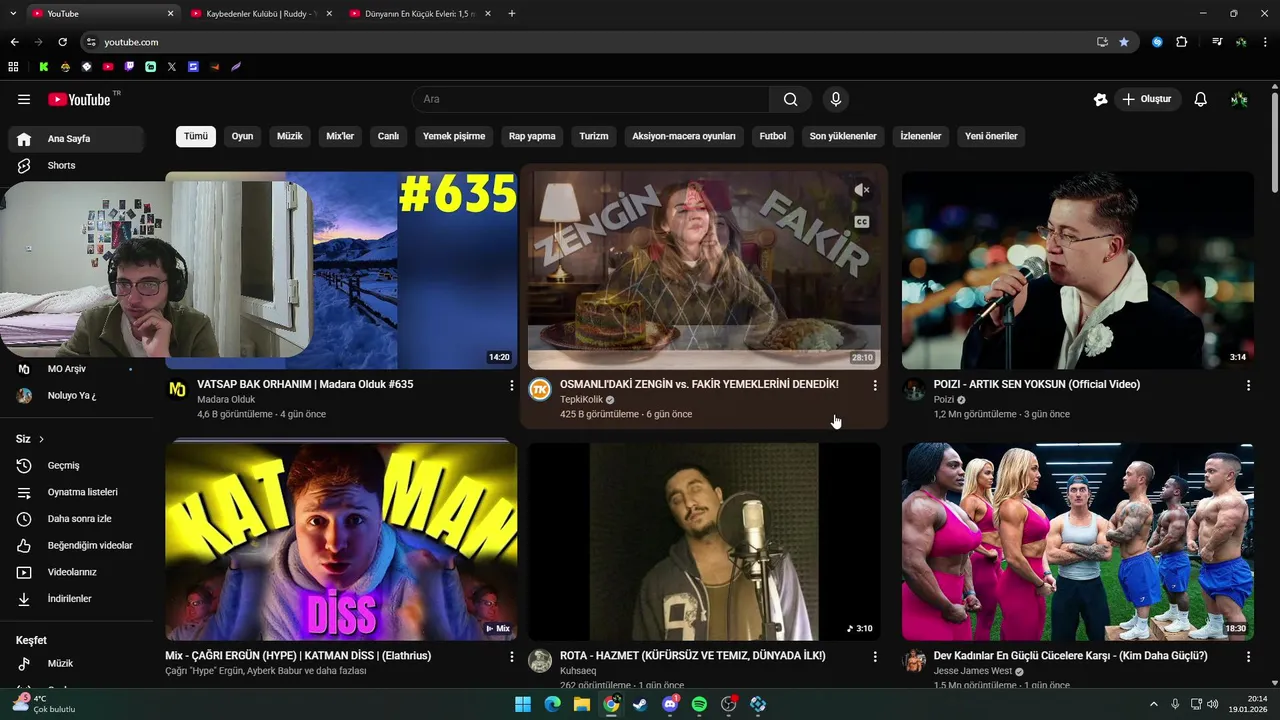Open the notifications bell
Viewport: 1280px width, 720px height.
1201,99
